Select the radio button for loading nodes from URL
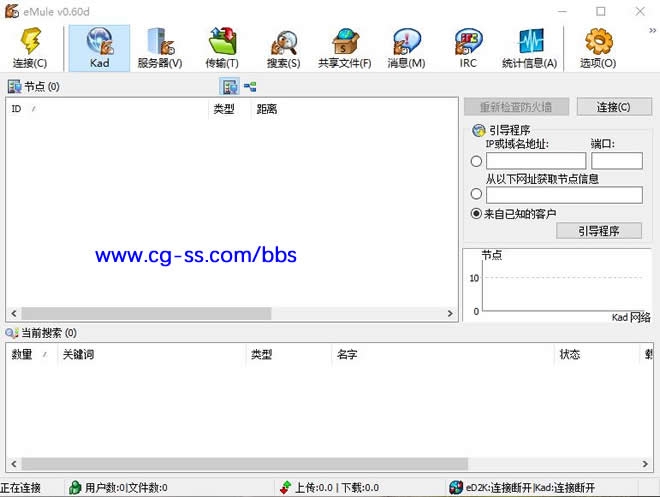 [x=476, y=195]
